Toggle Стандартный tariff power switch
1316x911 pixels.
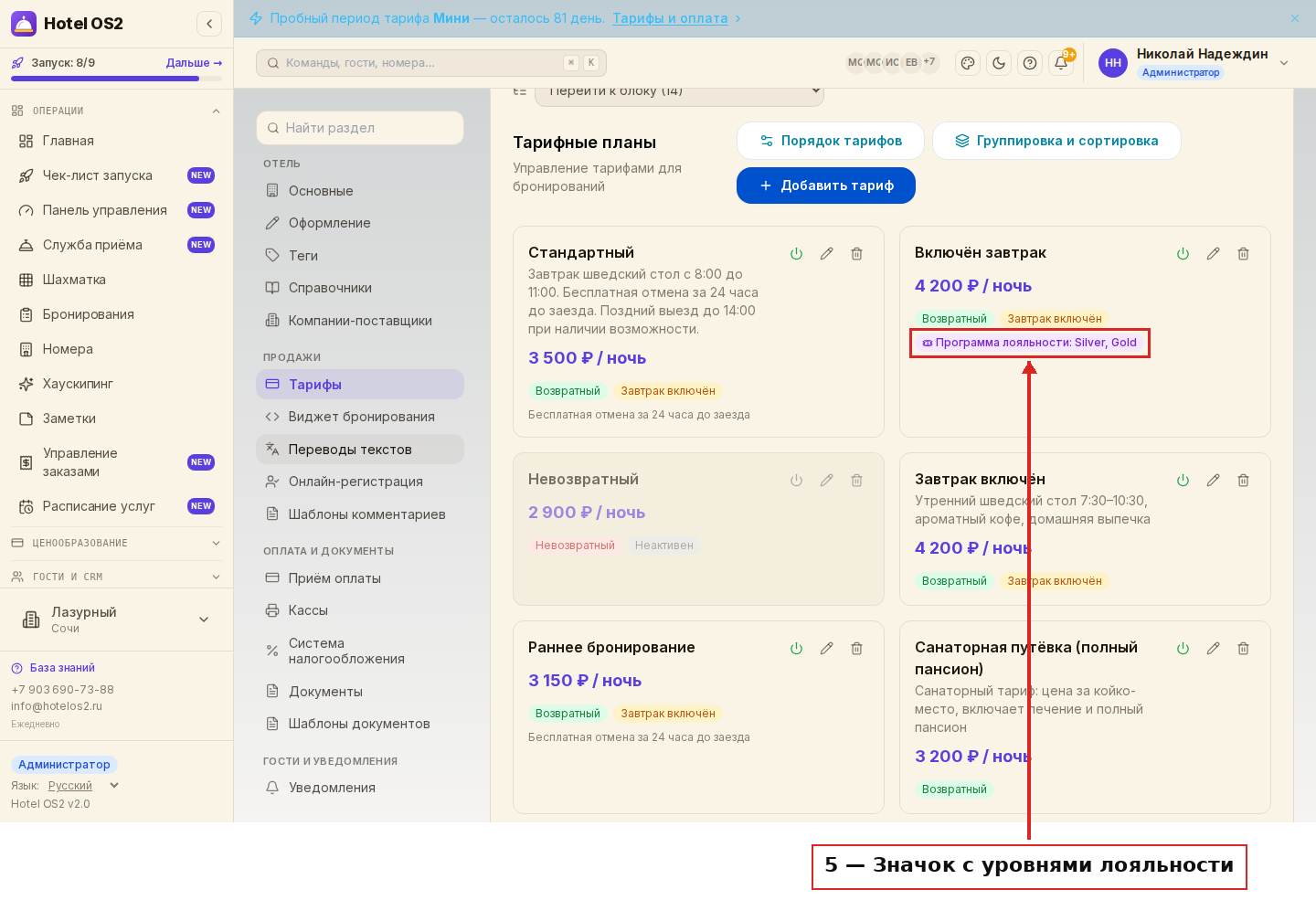pos(796,254)
